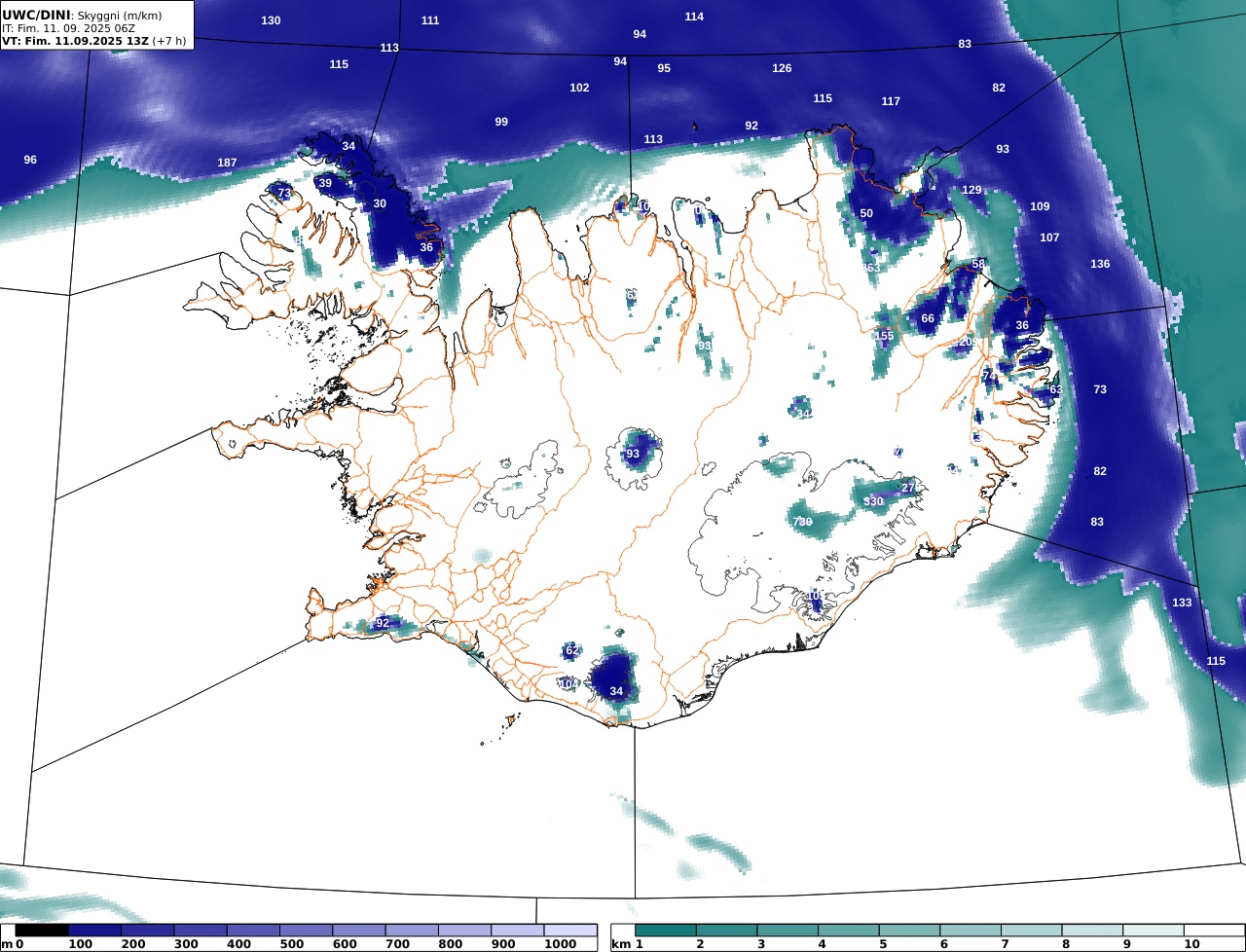This screenshot has height=952, width=1246.
Task: Click the '10' tick label in km legend
Action: 1191,944
